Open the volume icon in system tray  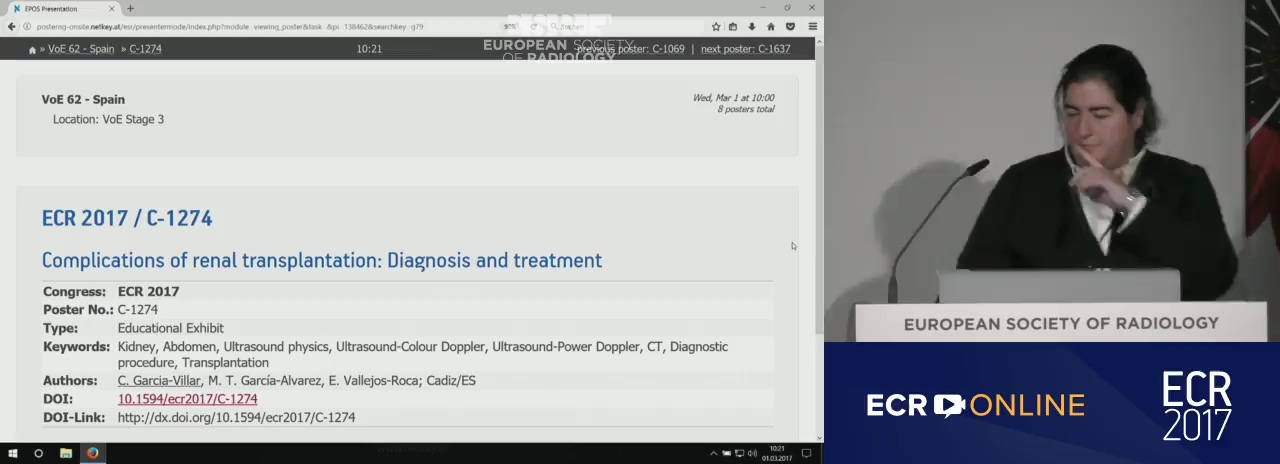point(752,453)
